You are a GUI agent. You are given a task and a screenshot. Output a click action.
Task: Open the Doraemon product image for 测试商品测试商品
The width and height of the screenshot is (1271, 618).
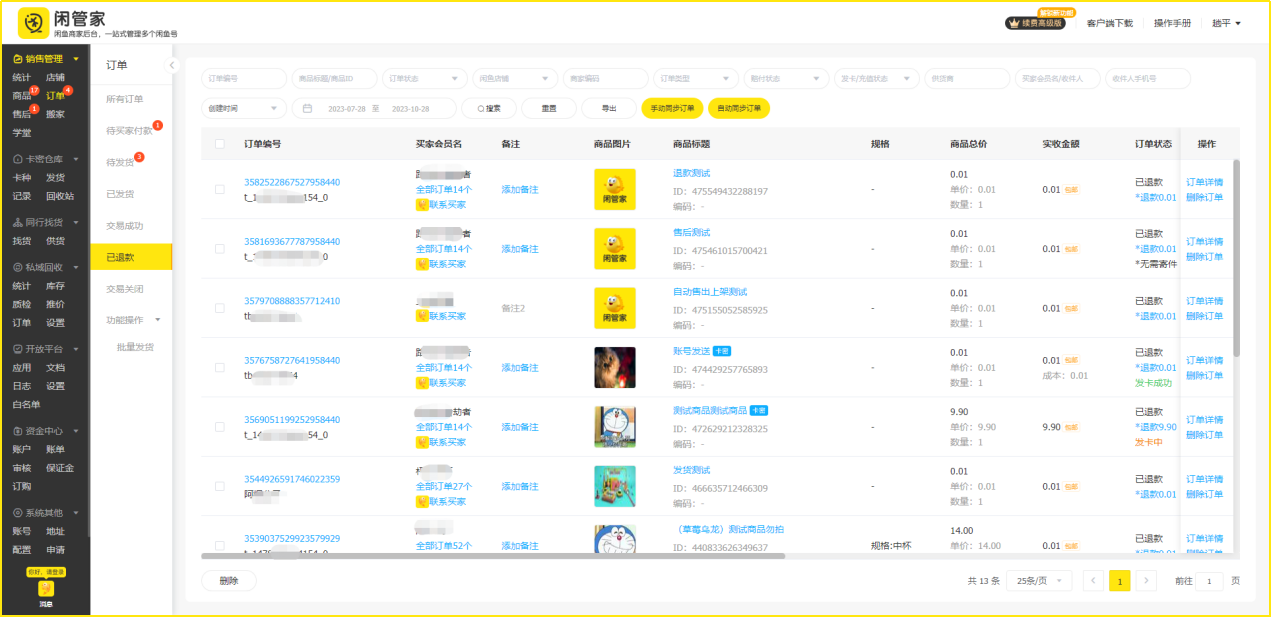(x=614, y=427)
